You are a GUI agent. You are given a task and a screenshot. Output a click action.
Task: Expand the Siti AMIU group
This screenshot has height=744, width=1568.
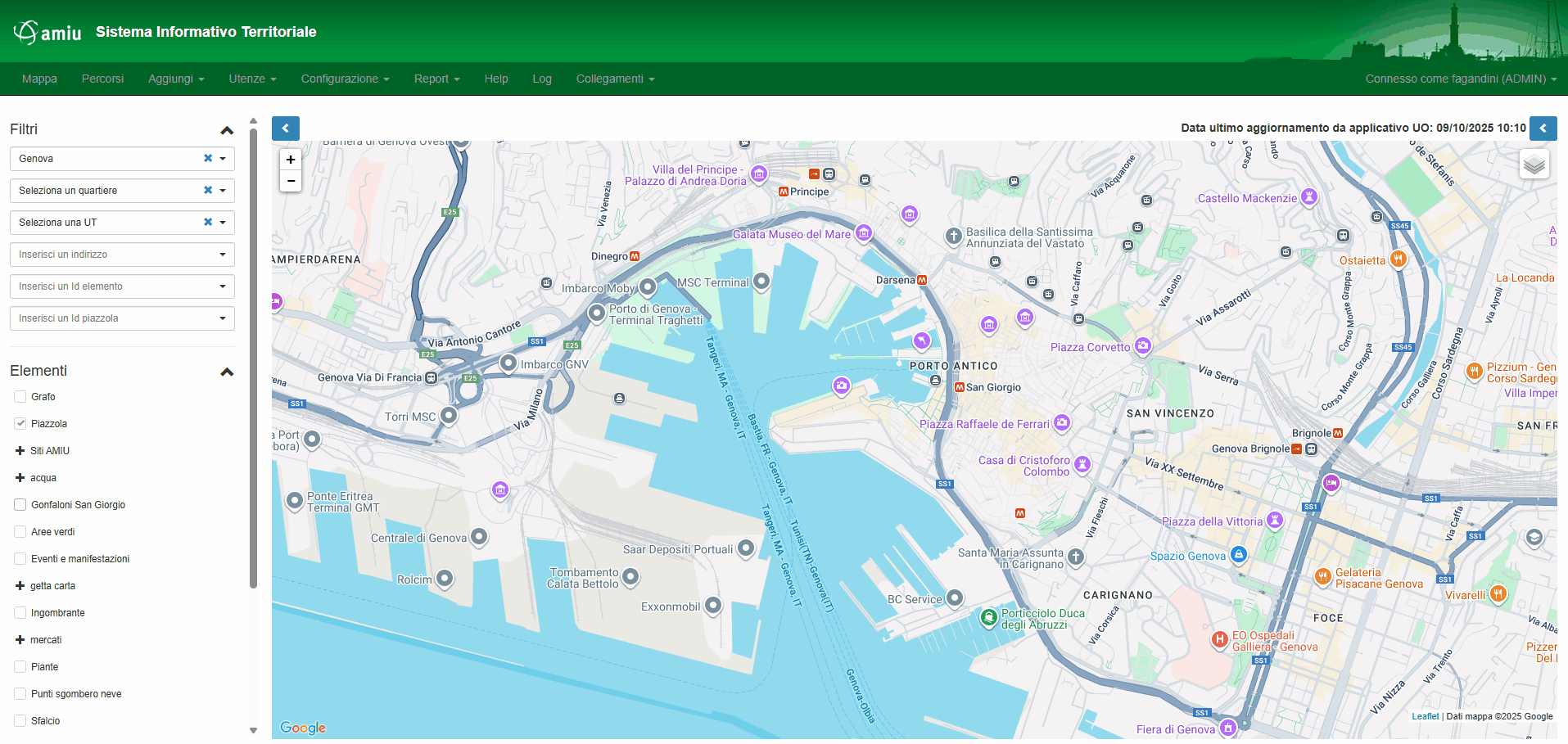[x=20, y=451]
